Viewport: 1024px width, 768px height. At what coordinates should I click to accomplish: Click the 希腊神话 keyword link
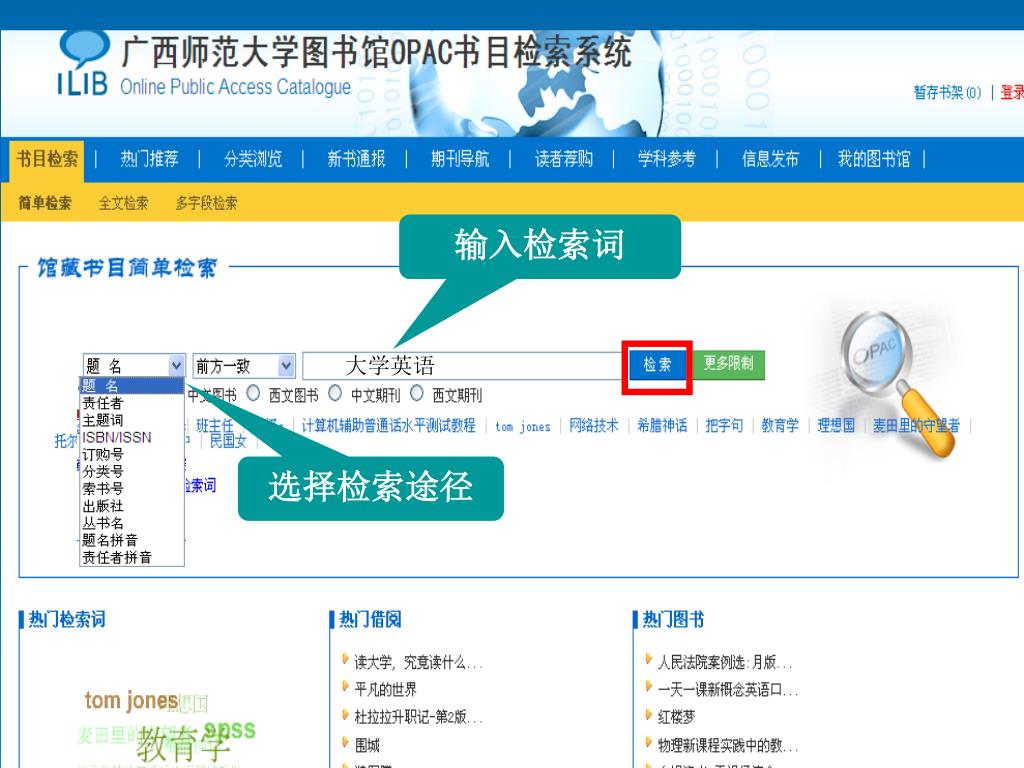662,426
